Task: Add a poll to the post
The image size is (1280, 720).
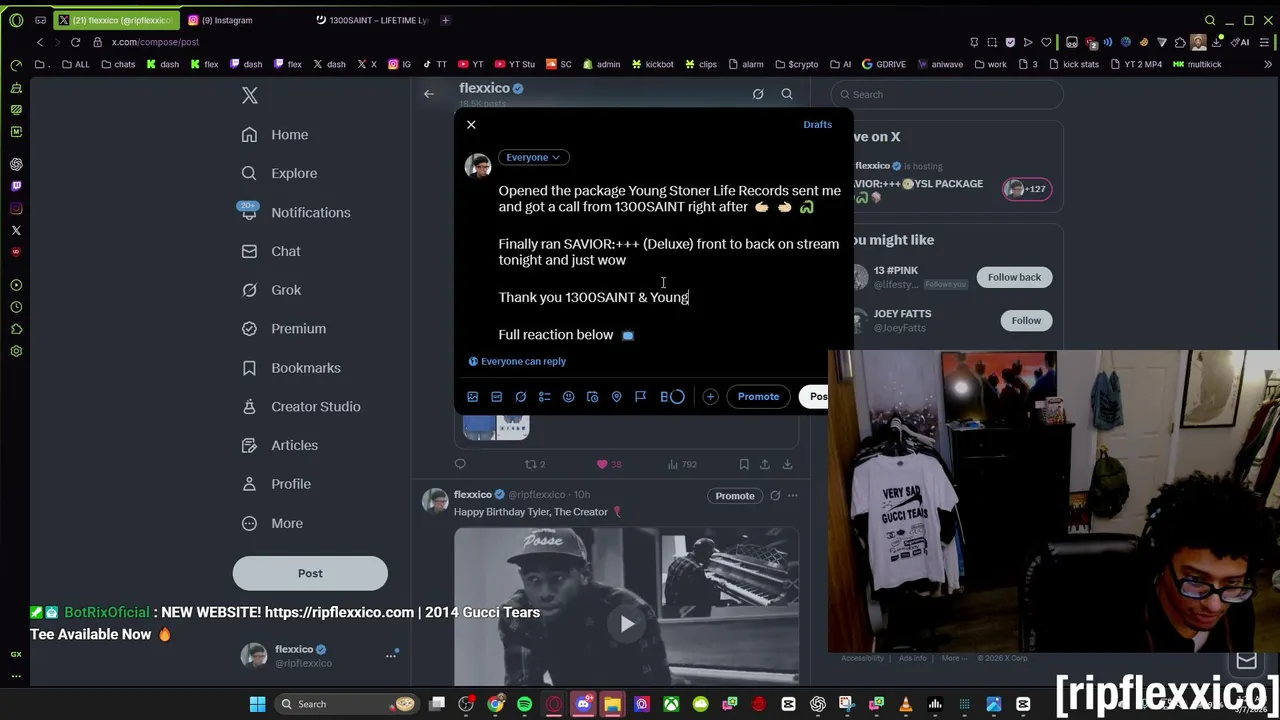Action: [x=545, y=397]
